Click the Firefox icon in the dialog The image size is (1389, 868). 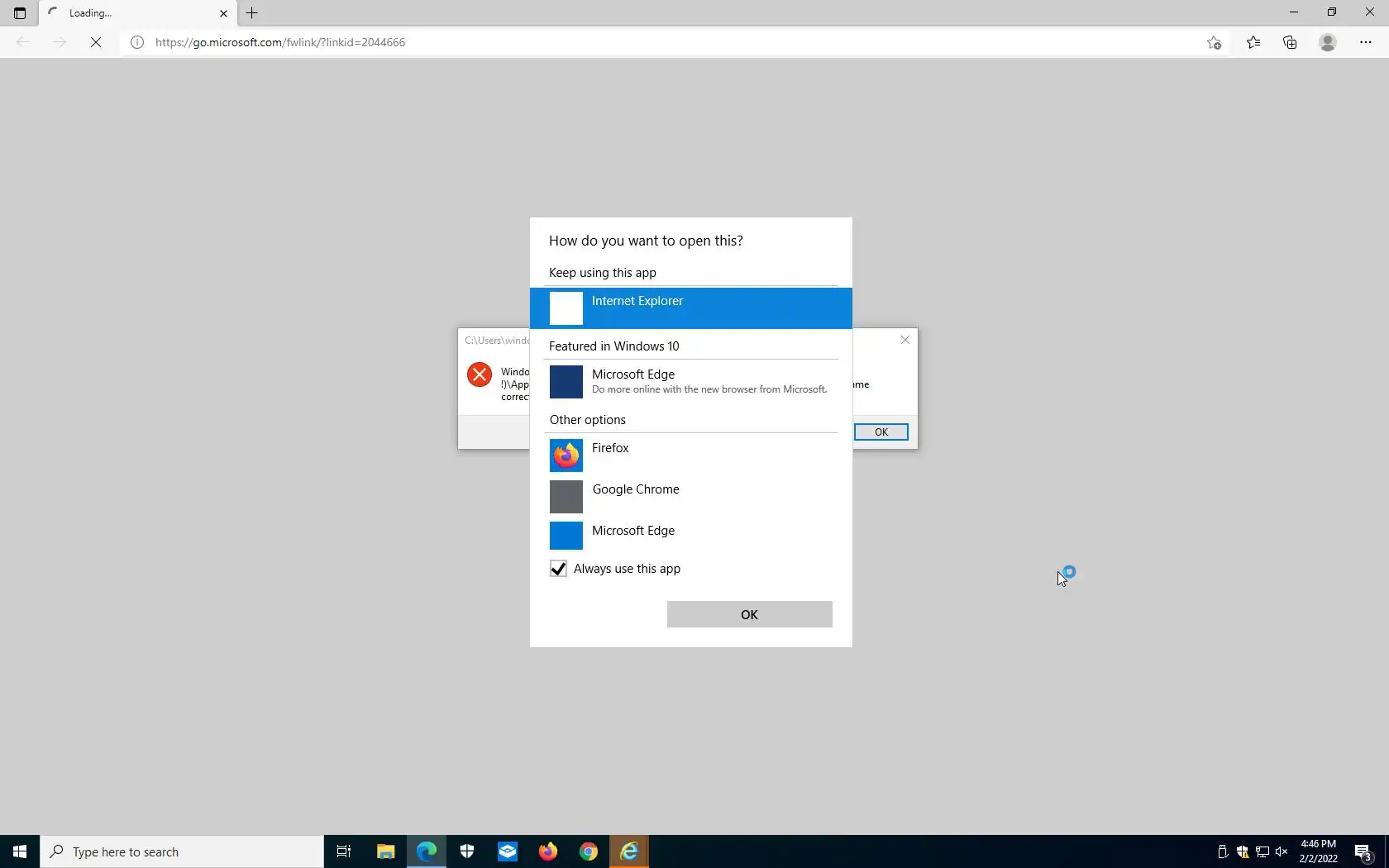point(566,455)
